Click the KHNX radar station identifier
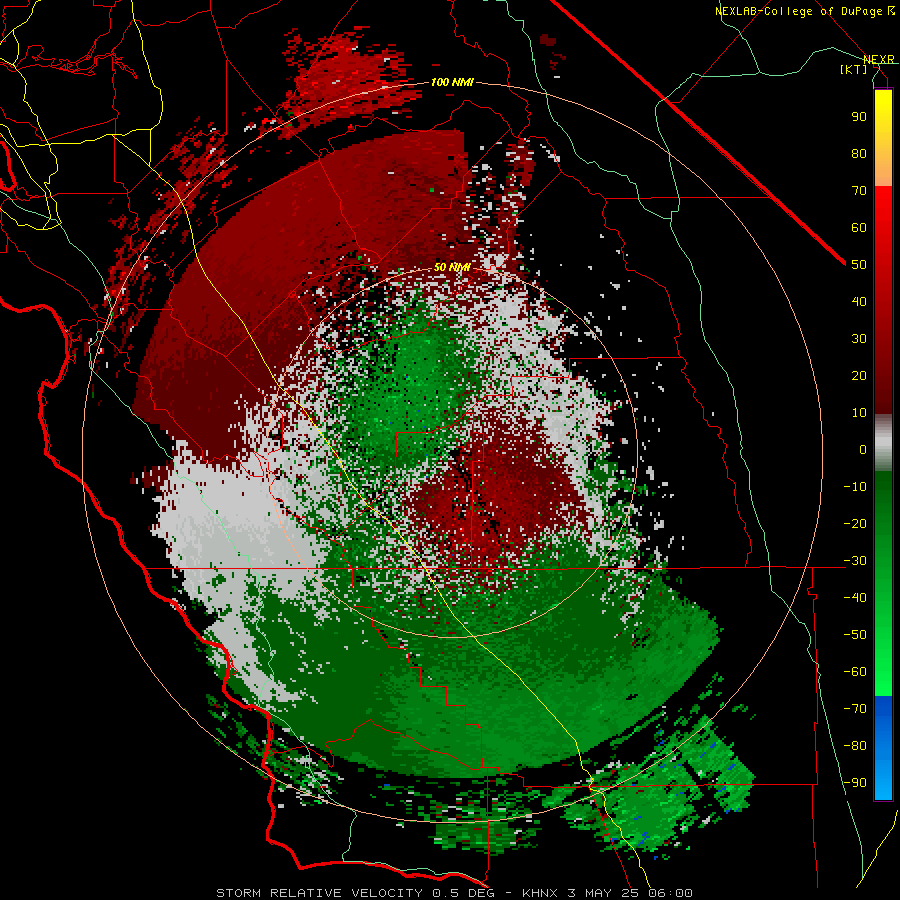 point(540,893)
